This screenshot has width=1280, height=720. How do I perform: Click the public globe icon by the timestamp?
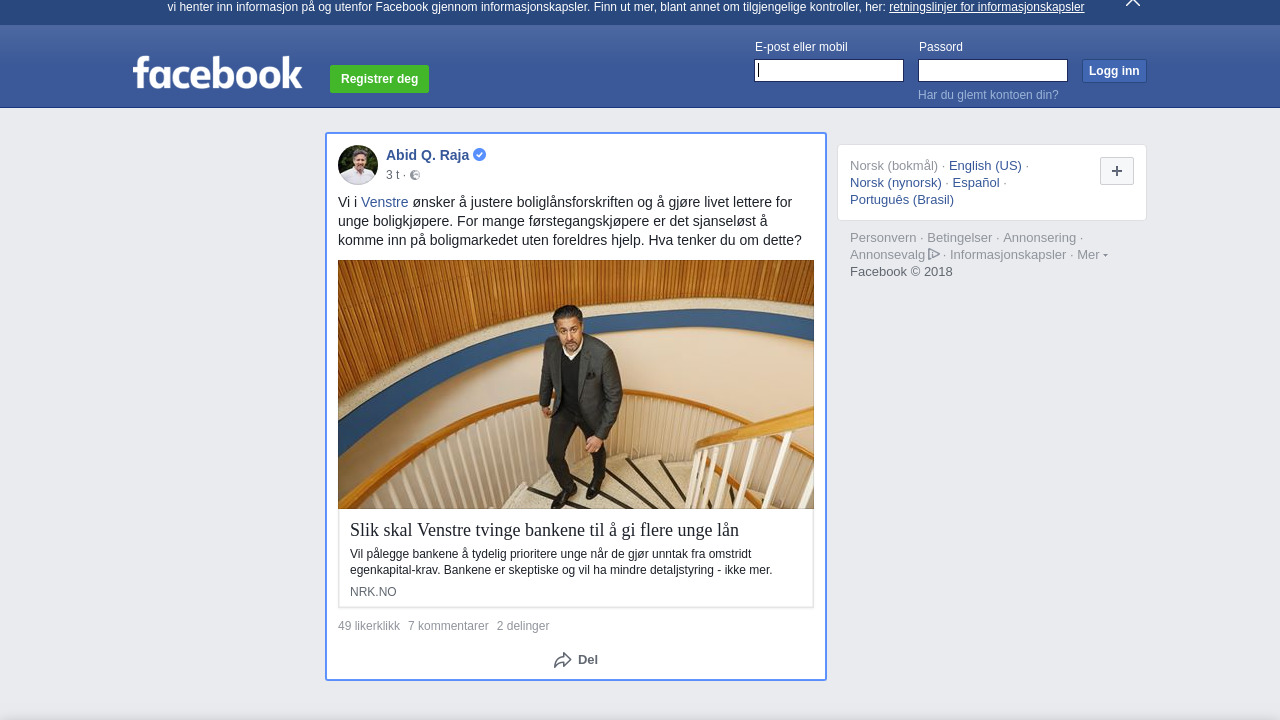click(x=415, y=175)
